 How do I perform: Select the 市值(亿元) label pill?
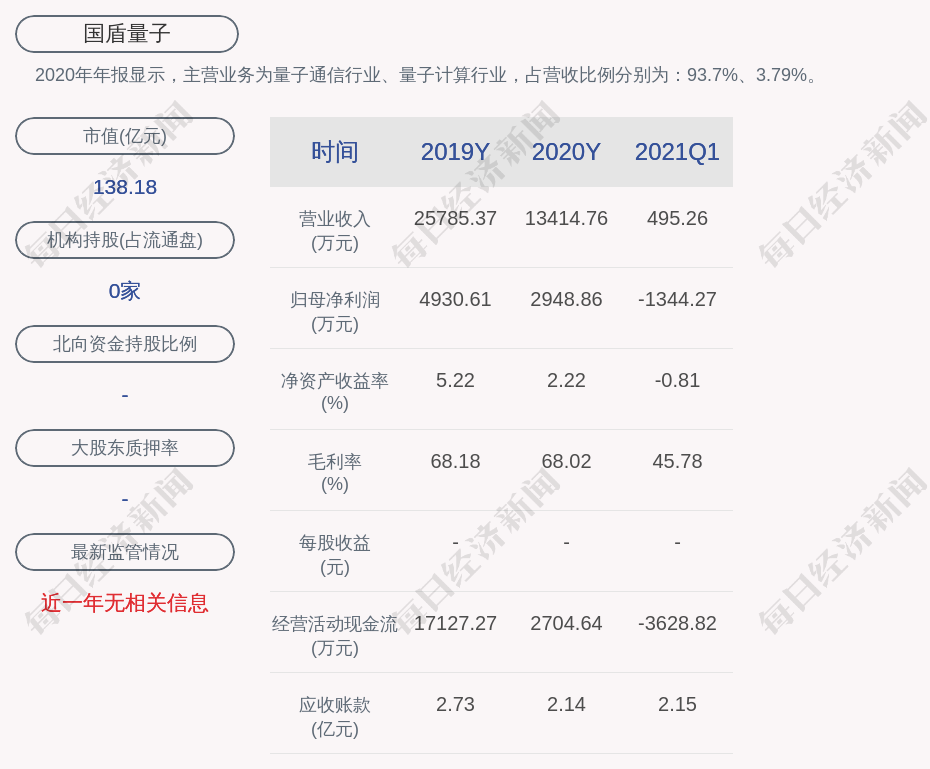124,136
